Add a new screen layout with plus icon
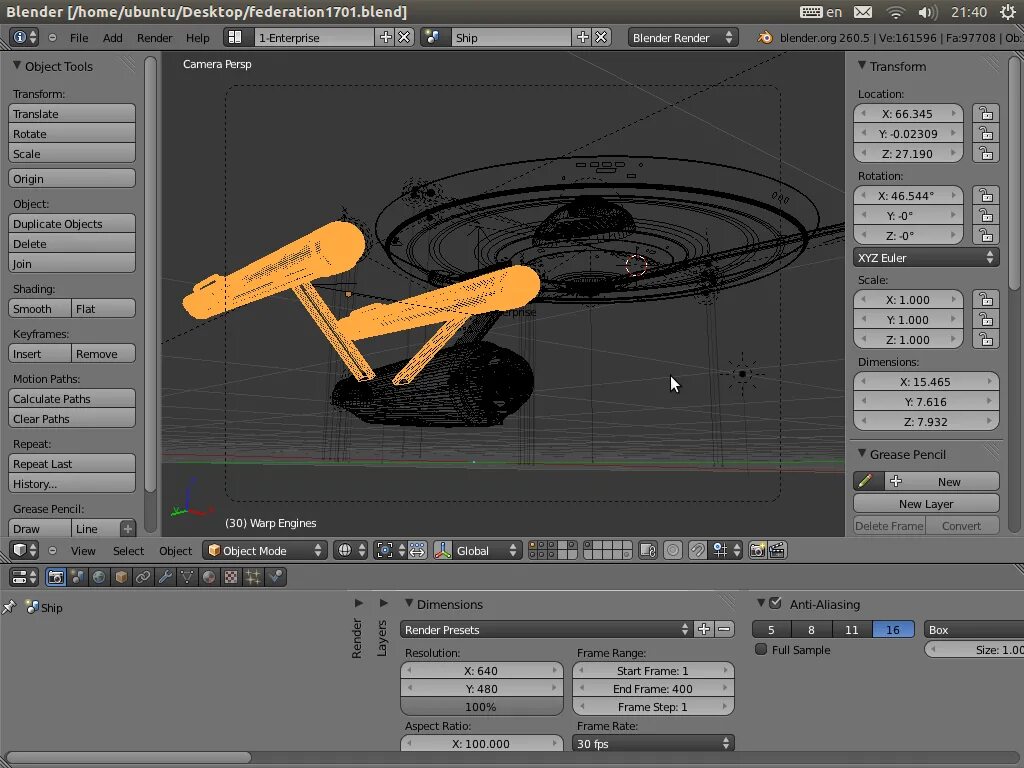This screenshot has height=768, width=1024. click(386, 37)
